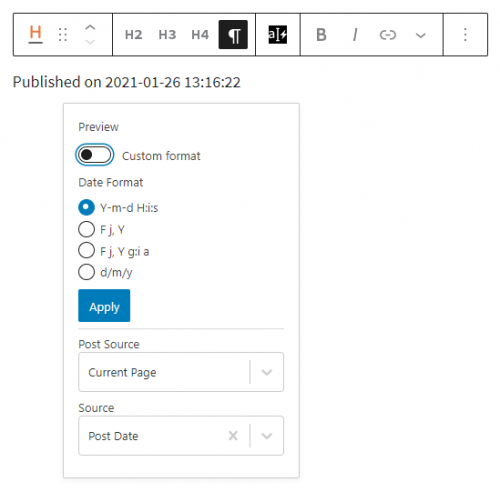Clear the Post Date source selection

(x=233, y=436)
